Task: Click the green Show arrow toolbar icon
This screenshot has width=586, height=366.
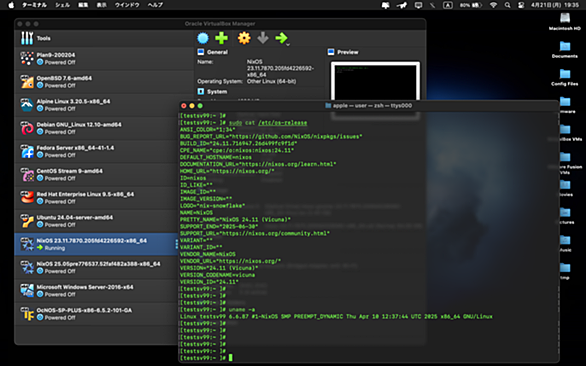Action: [281, 38]
